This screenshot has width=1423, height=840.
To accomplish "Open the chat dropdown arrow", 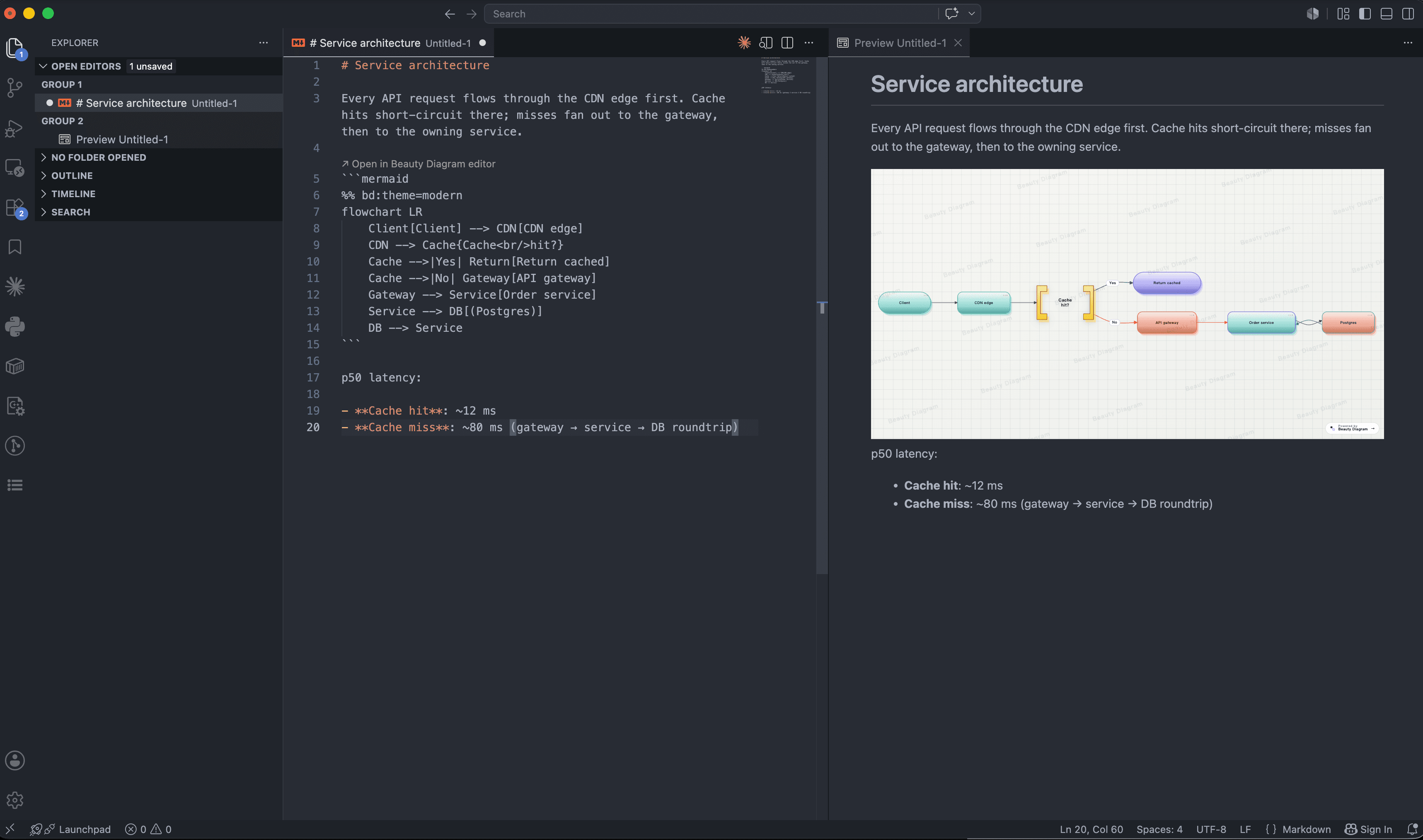I will coord(971,14).
